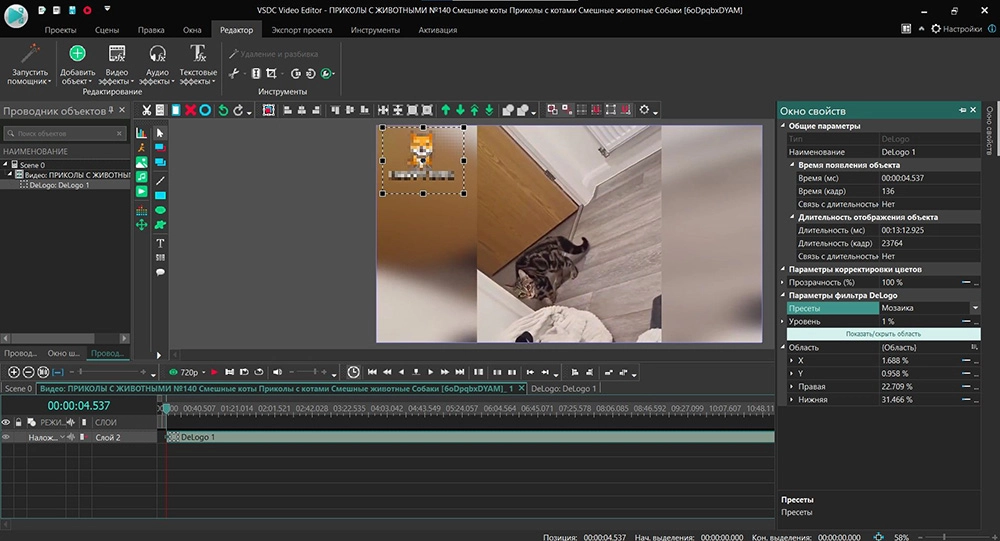Click the scissors cut icon in toolbar
The image size is (1000, 541).
point(147,110)
